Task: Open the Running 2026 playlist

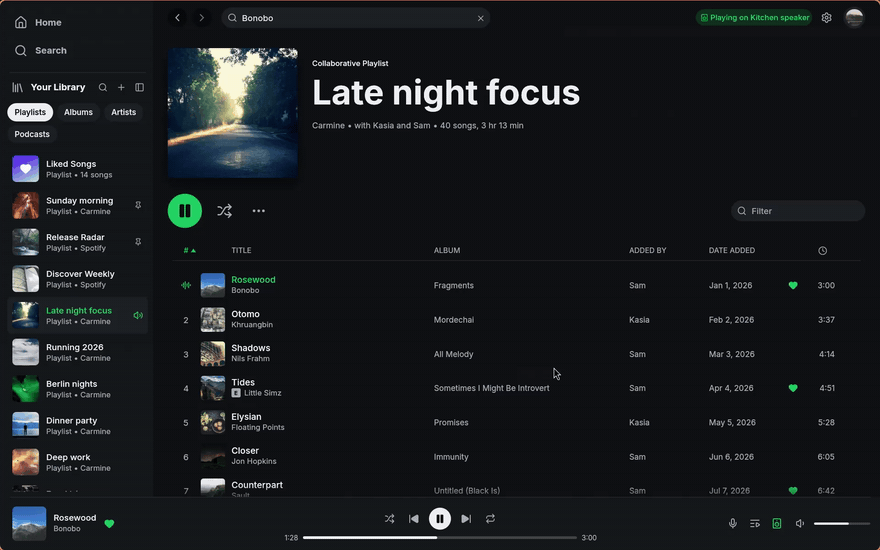Action: click(78, 352)
